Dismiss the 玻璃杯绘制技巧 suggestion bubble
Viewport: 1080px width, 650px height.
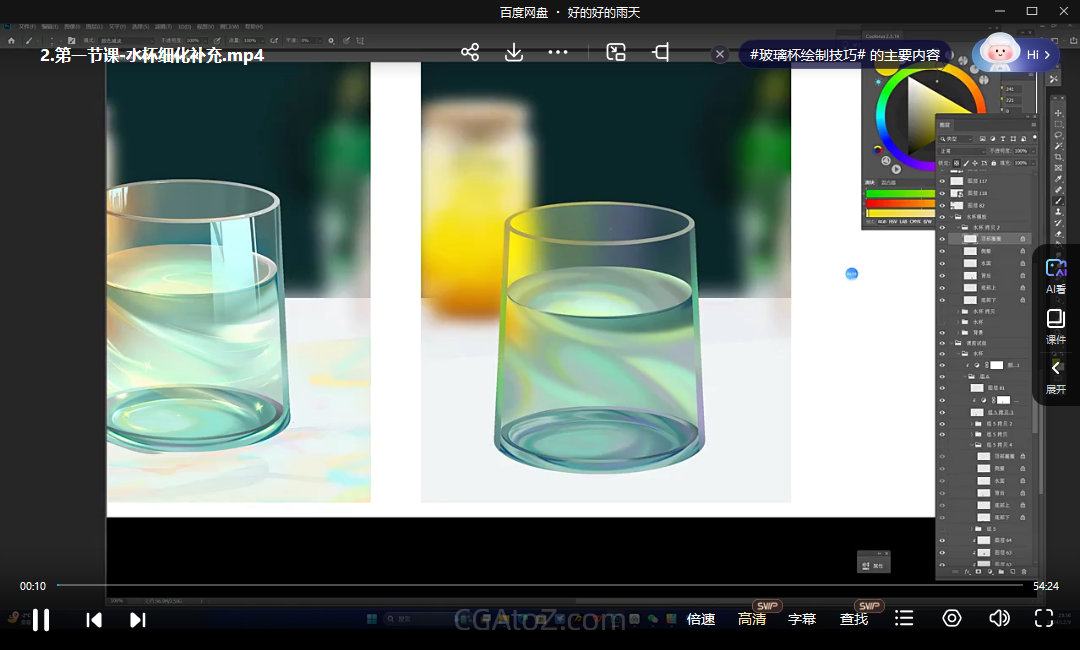pyautogui.click(x=719, y=55)
